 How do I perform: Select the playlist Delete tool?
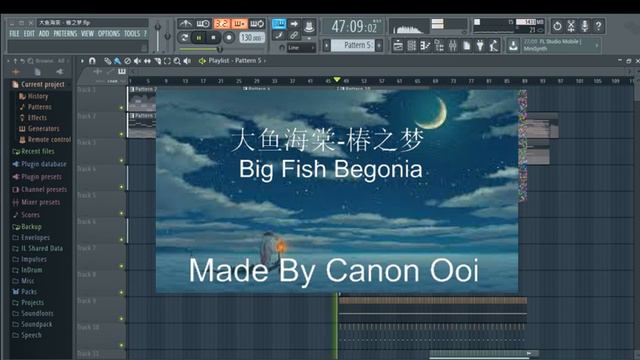[x=127, y=61]
